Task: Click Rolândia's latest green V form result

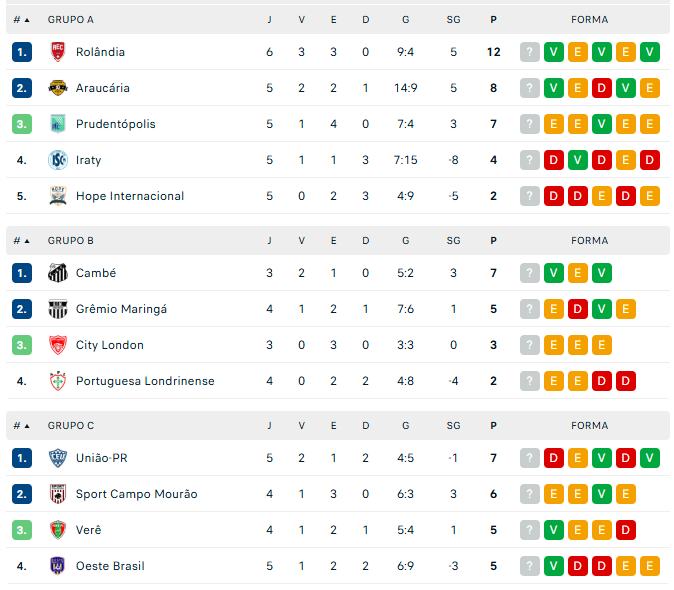Action: pos(650,52)
